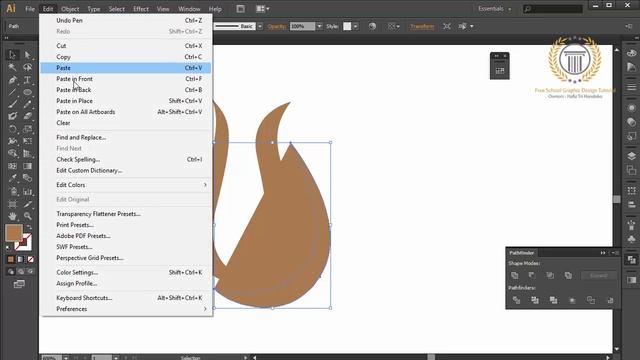Click Exclude shape mode in Pathfinder
Image resolution: width=640 pixels, height=360 pixels.
pyautogui.click(x=568, y=276)
